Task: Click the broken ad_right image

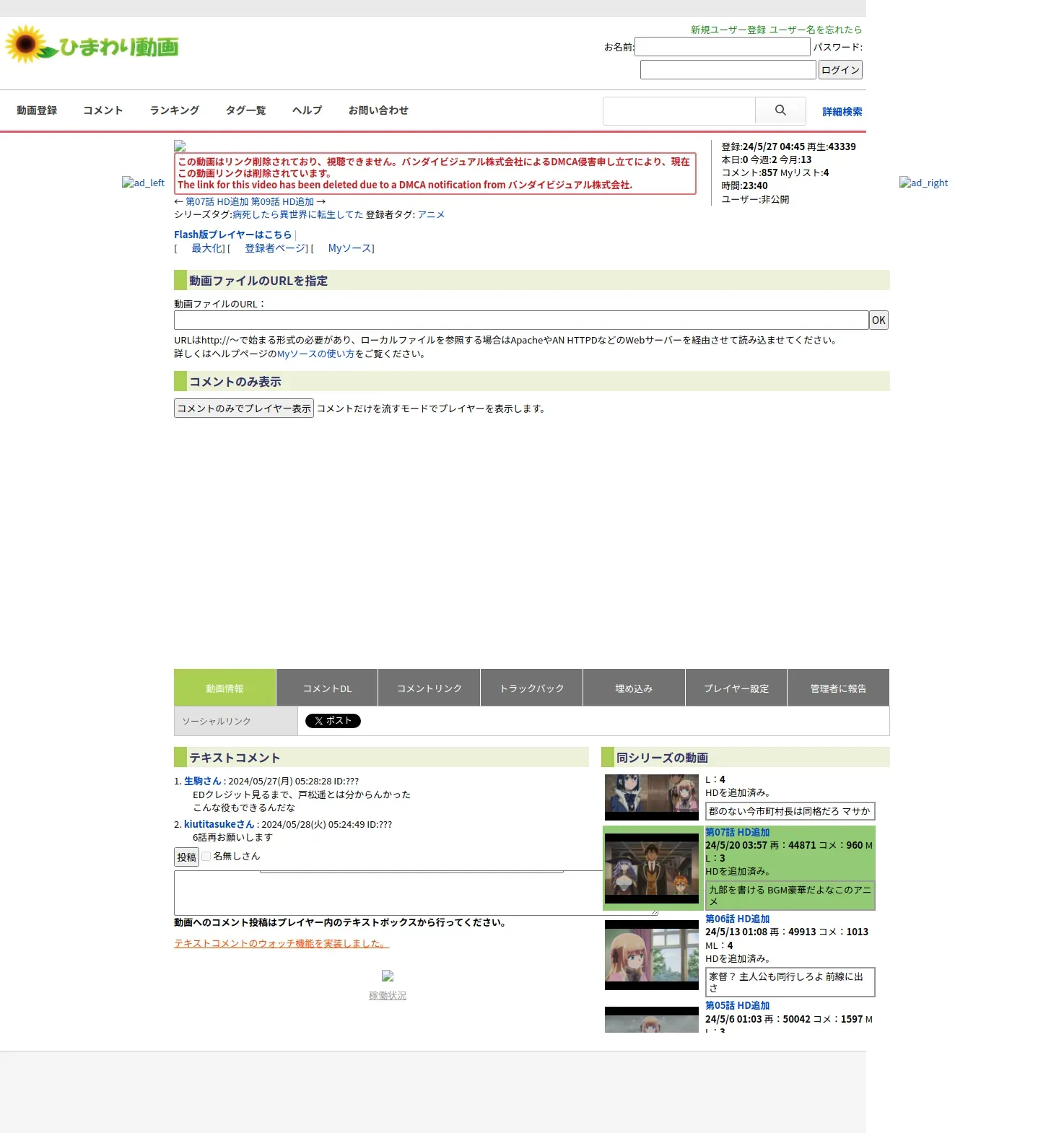Action: coord(923,183)
